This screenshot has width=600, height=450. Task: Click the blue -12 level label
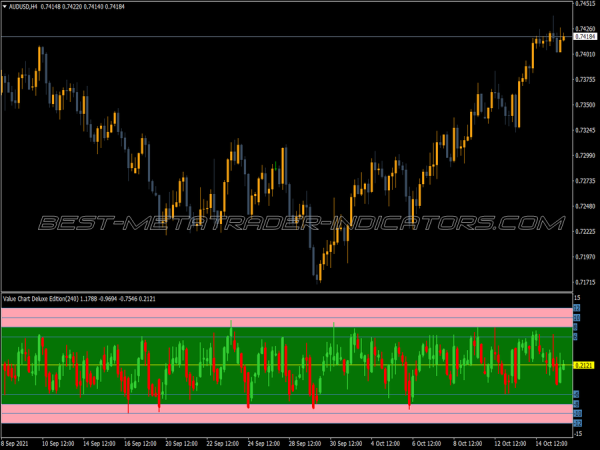577,423
